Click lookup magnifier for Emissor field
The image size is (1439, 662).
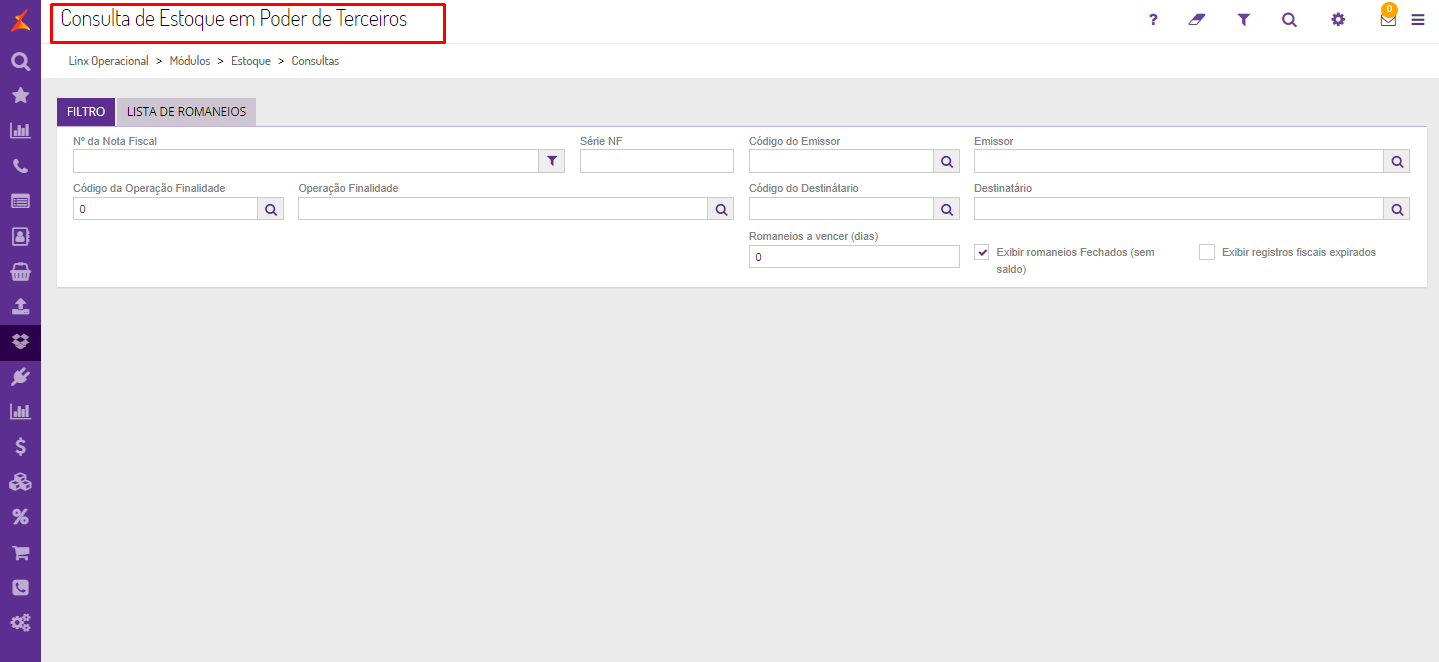[1397, 160]
